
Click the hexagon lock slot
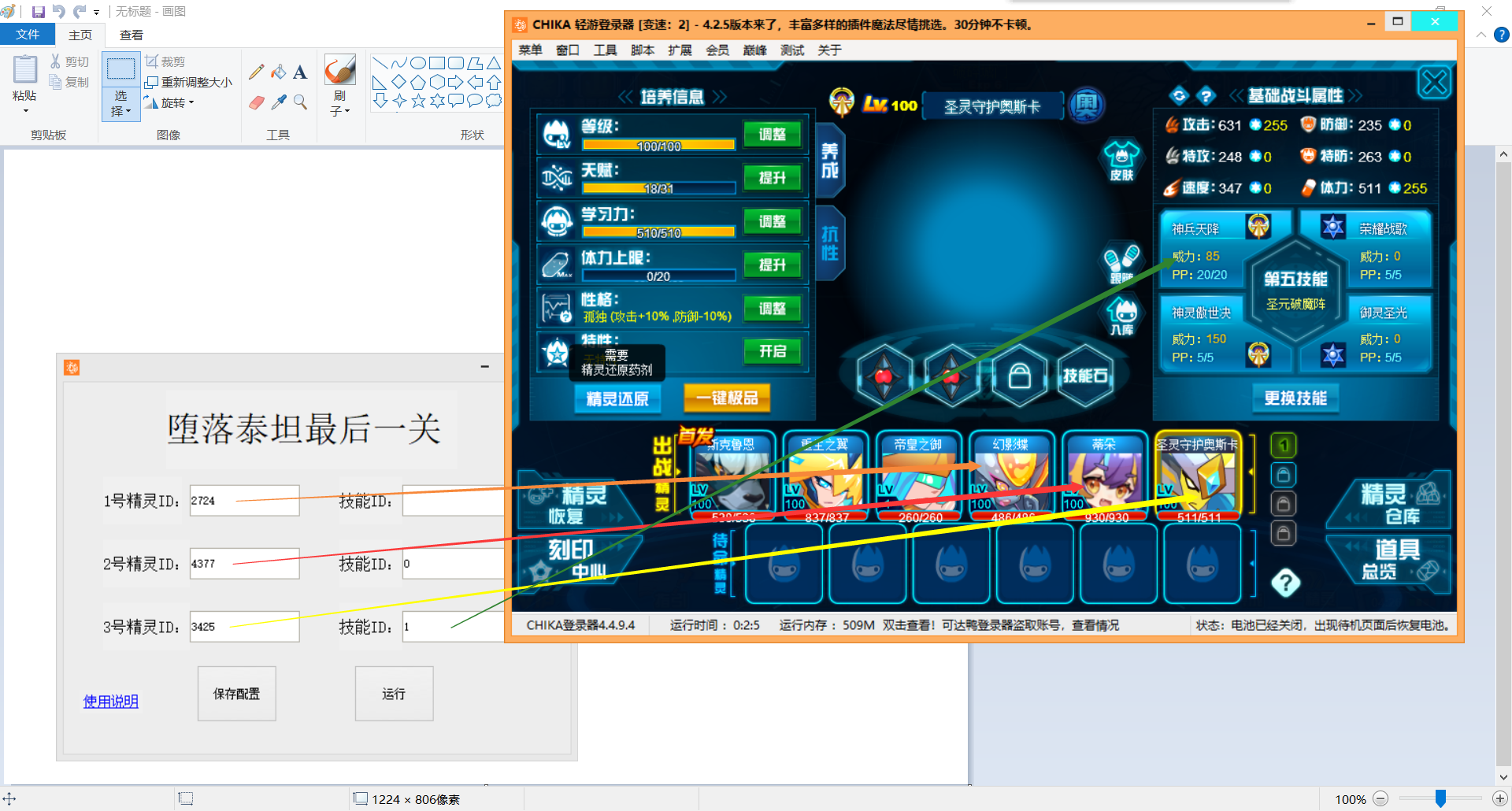(1019, 376)
